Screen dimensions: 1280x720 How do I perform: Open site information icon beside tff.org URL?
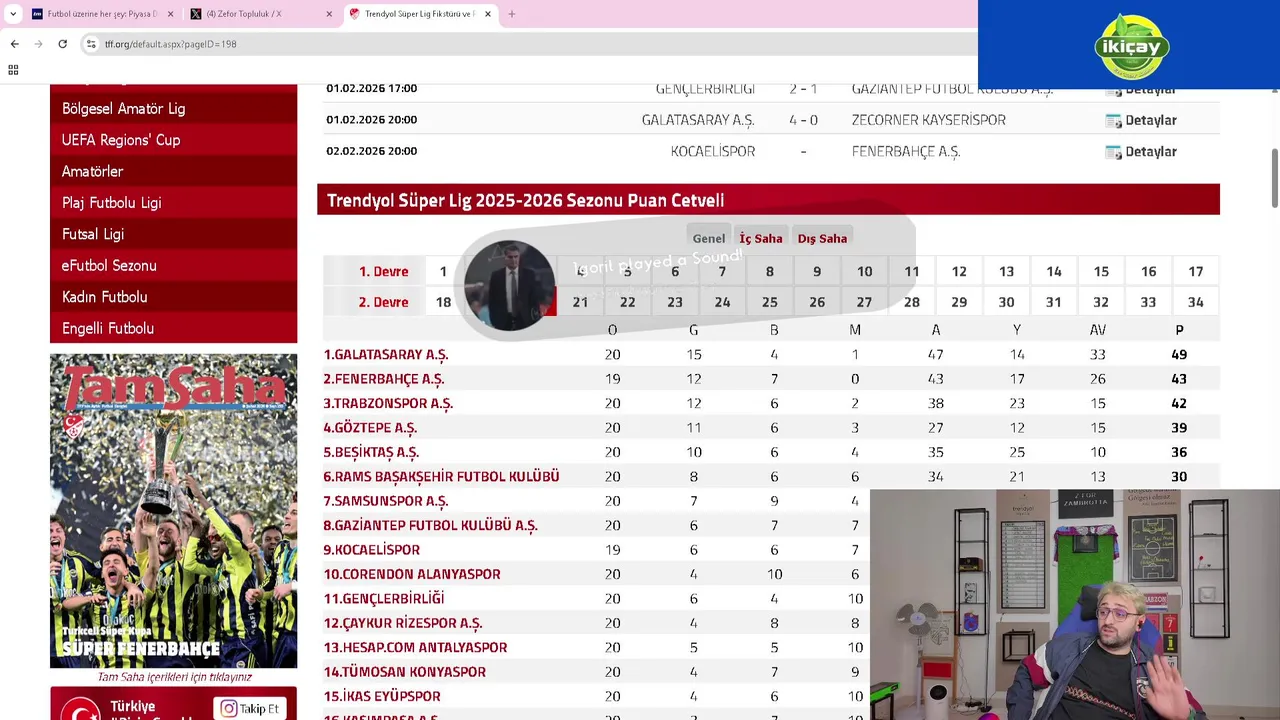click(x=91, y=44)
